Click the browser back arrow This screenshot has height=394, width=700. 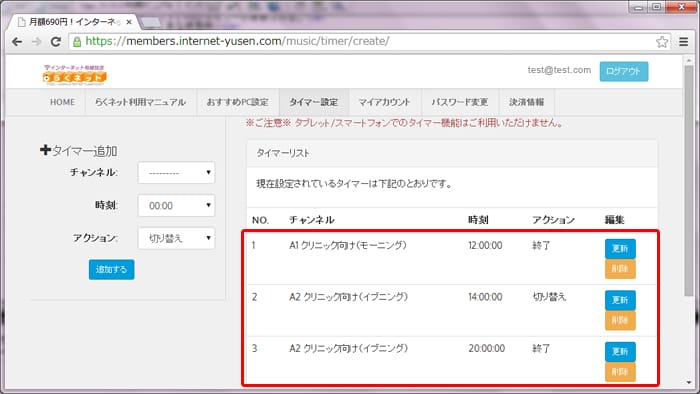[x=17, y=41]
